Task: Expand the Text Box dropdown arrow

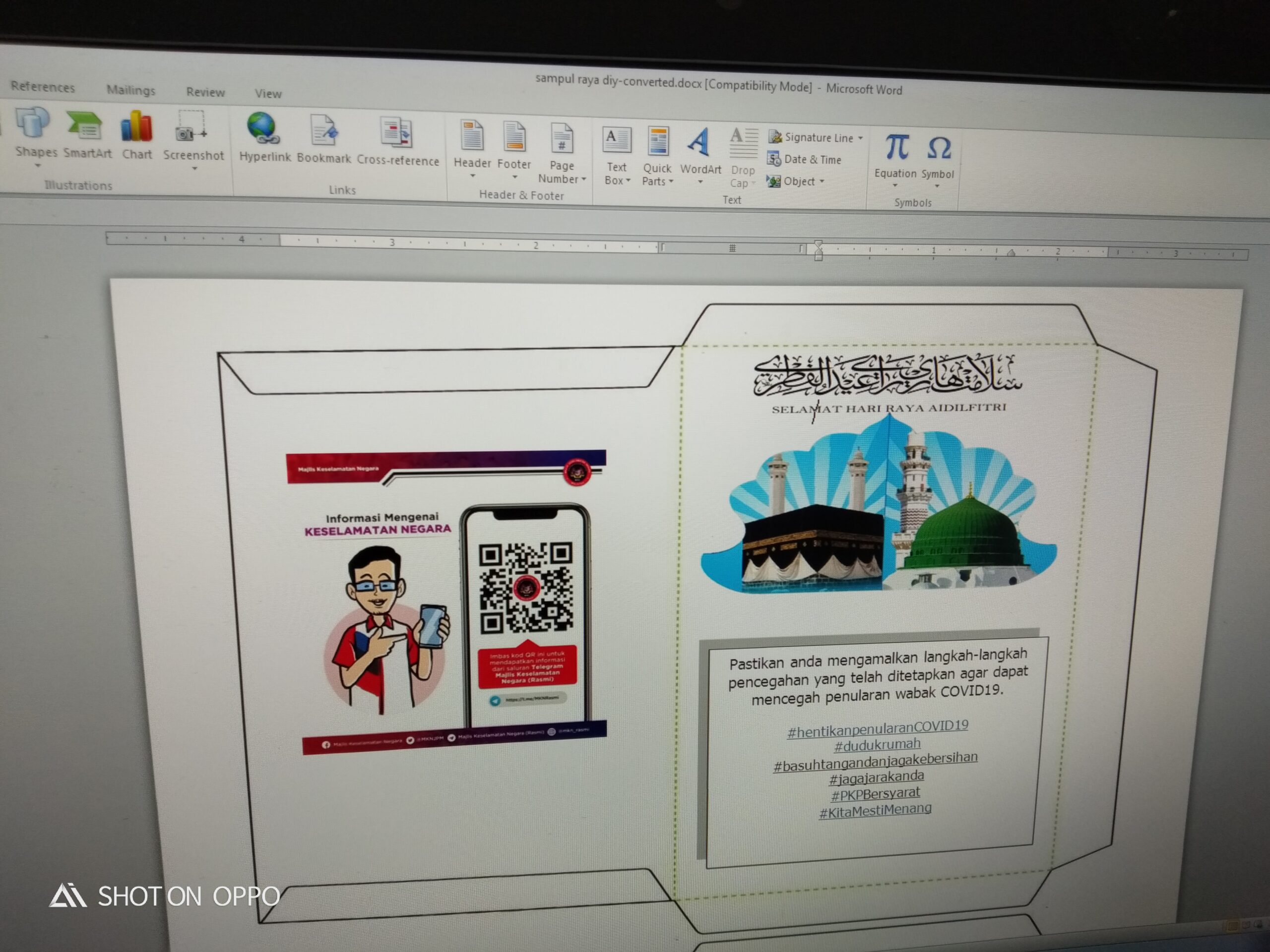Action: point(628,181)
